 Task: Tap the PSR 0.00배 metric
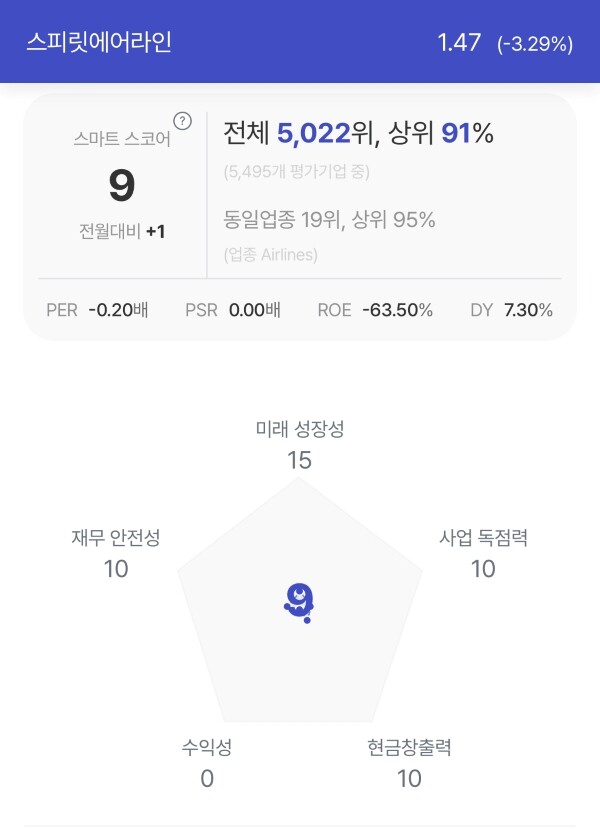233,310
